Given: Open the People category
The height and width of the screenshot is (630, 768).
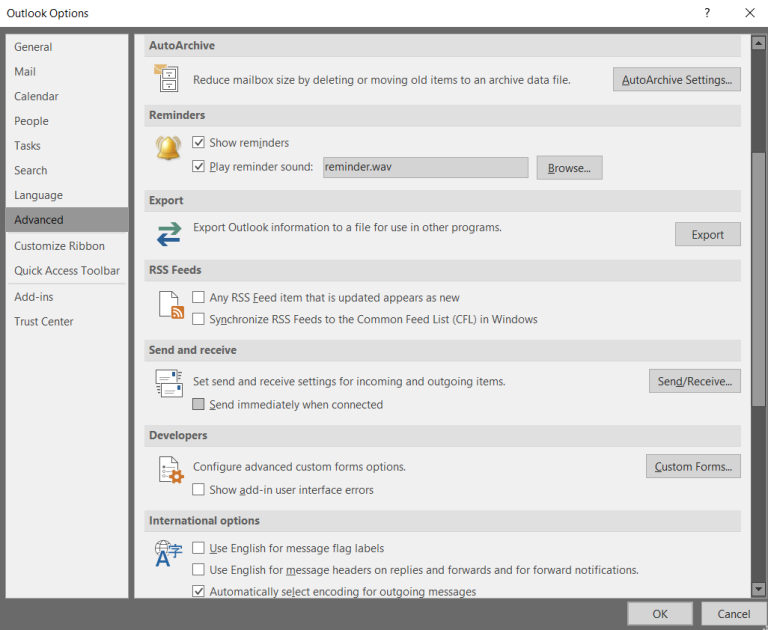Looking at the screenshot, I should [x=67, y=121].
